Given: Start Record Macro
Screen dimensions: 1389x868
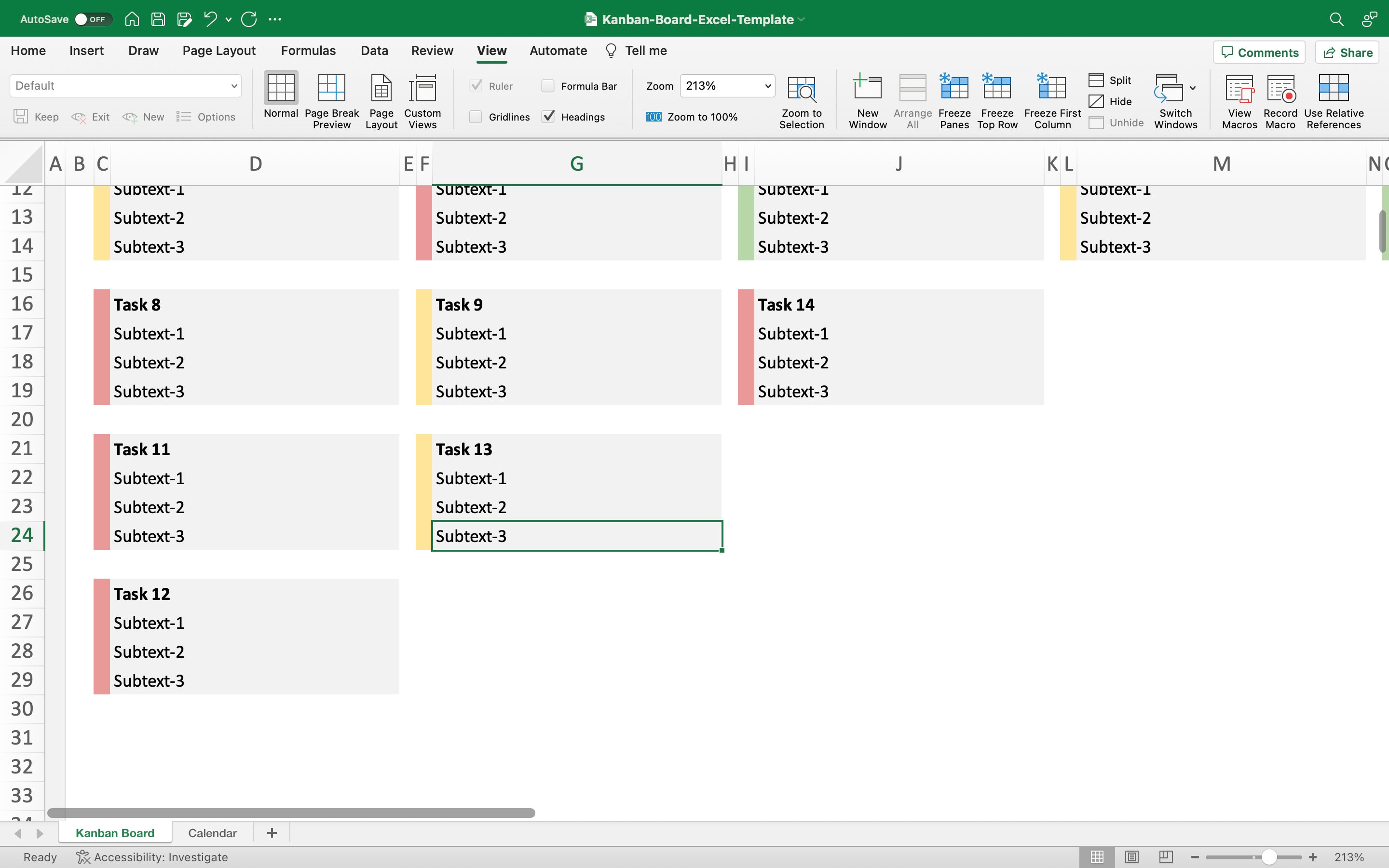Looking at the screenshot, I should click(x=1280, y=99).
